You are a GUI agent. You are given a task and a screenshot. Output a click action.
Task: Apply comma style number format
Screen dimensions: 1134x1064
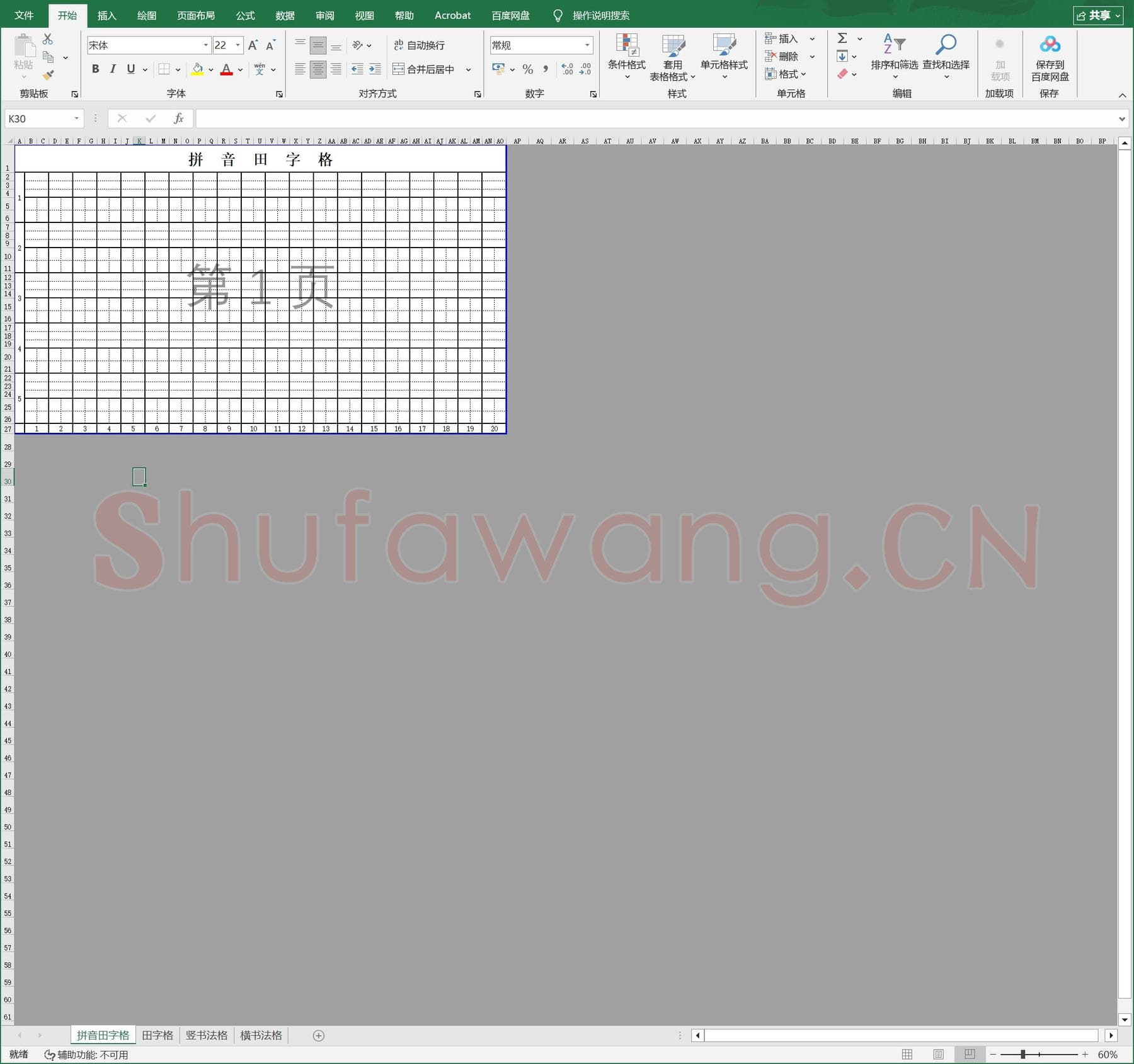click(x=546, y=69)
